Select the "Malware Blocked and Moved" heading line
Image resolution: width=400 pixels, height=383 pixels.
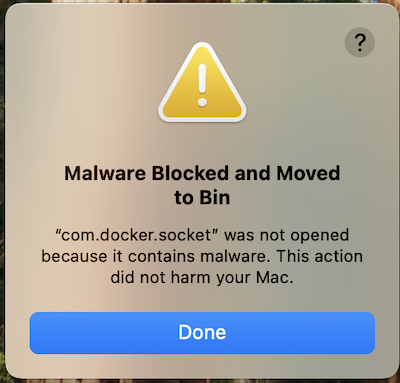(202, 173)
